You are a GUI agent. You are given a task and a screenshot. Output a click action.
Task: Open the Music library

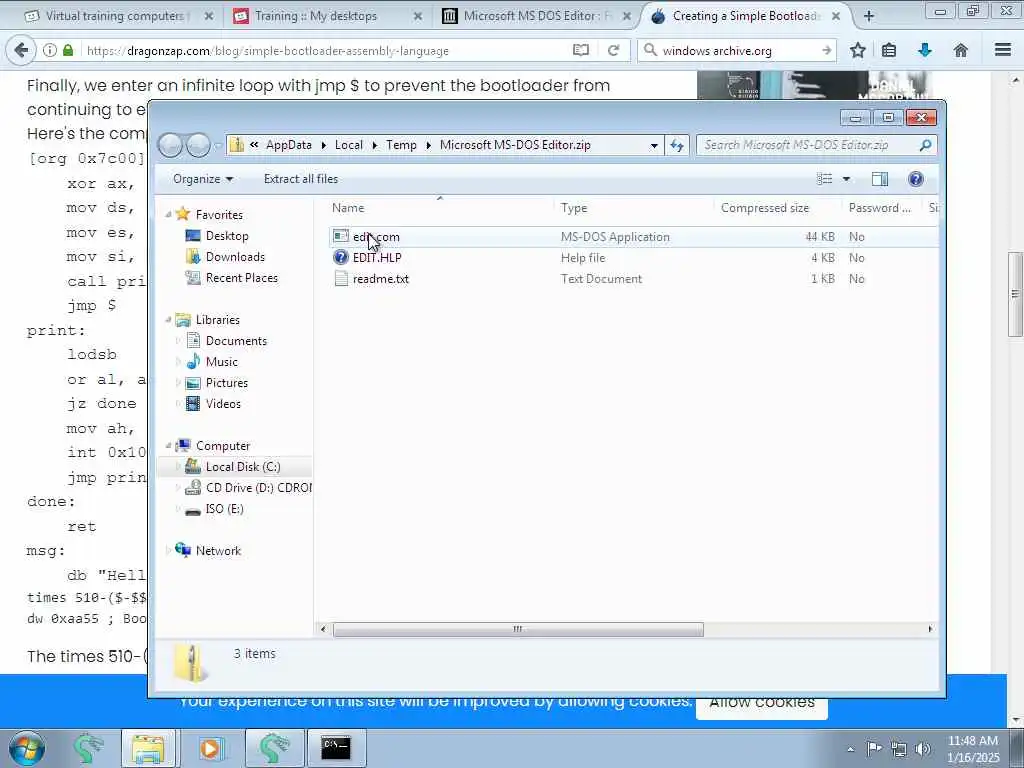coord(221,362)
